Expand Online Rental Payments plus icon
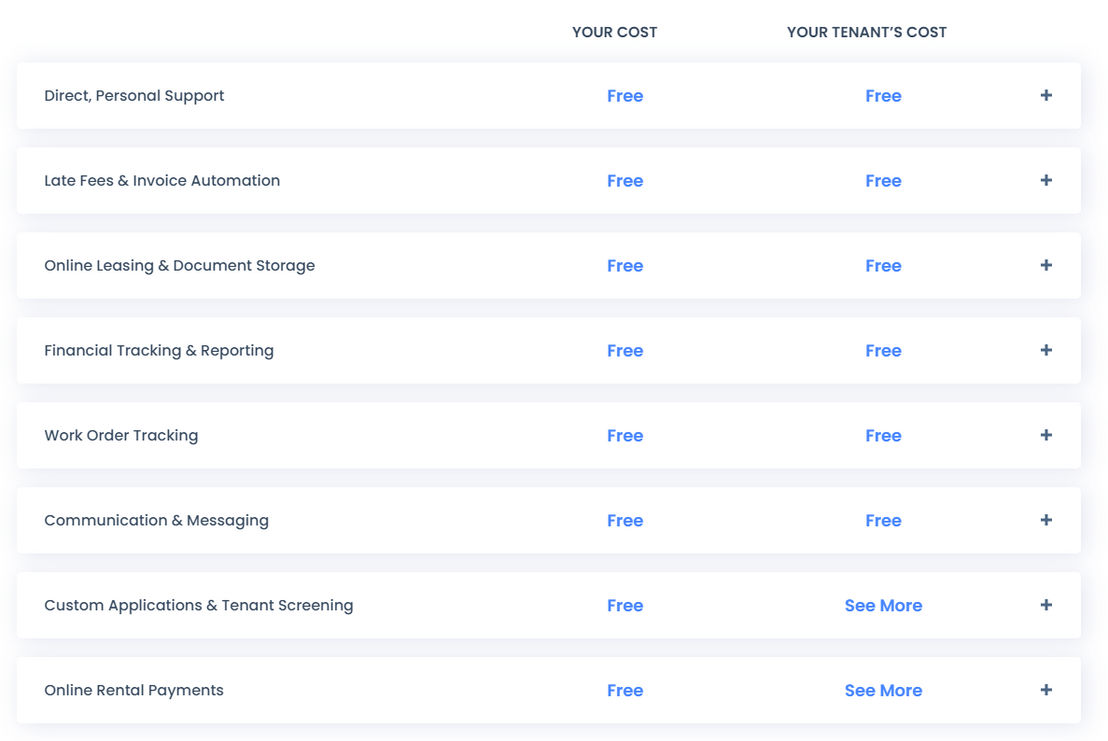Screen dimensions: 1108x741 point(1046,689)
